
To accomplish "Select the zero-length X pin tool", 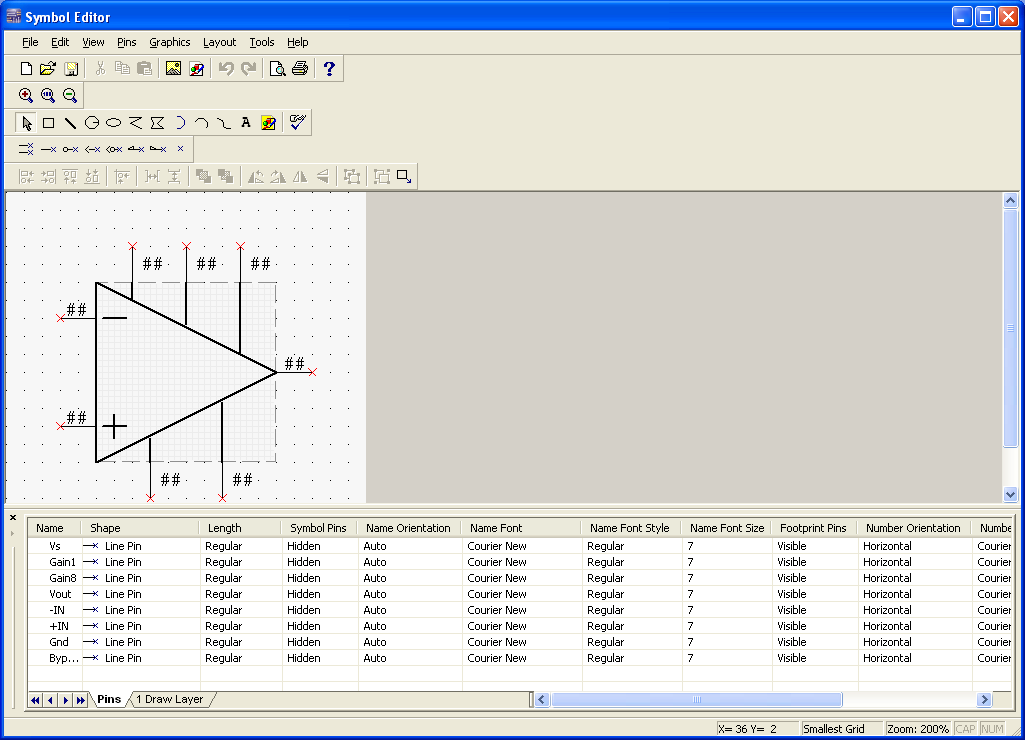I will pos(180,150).
